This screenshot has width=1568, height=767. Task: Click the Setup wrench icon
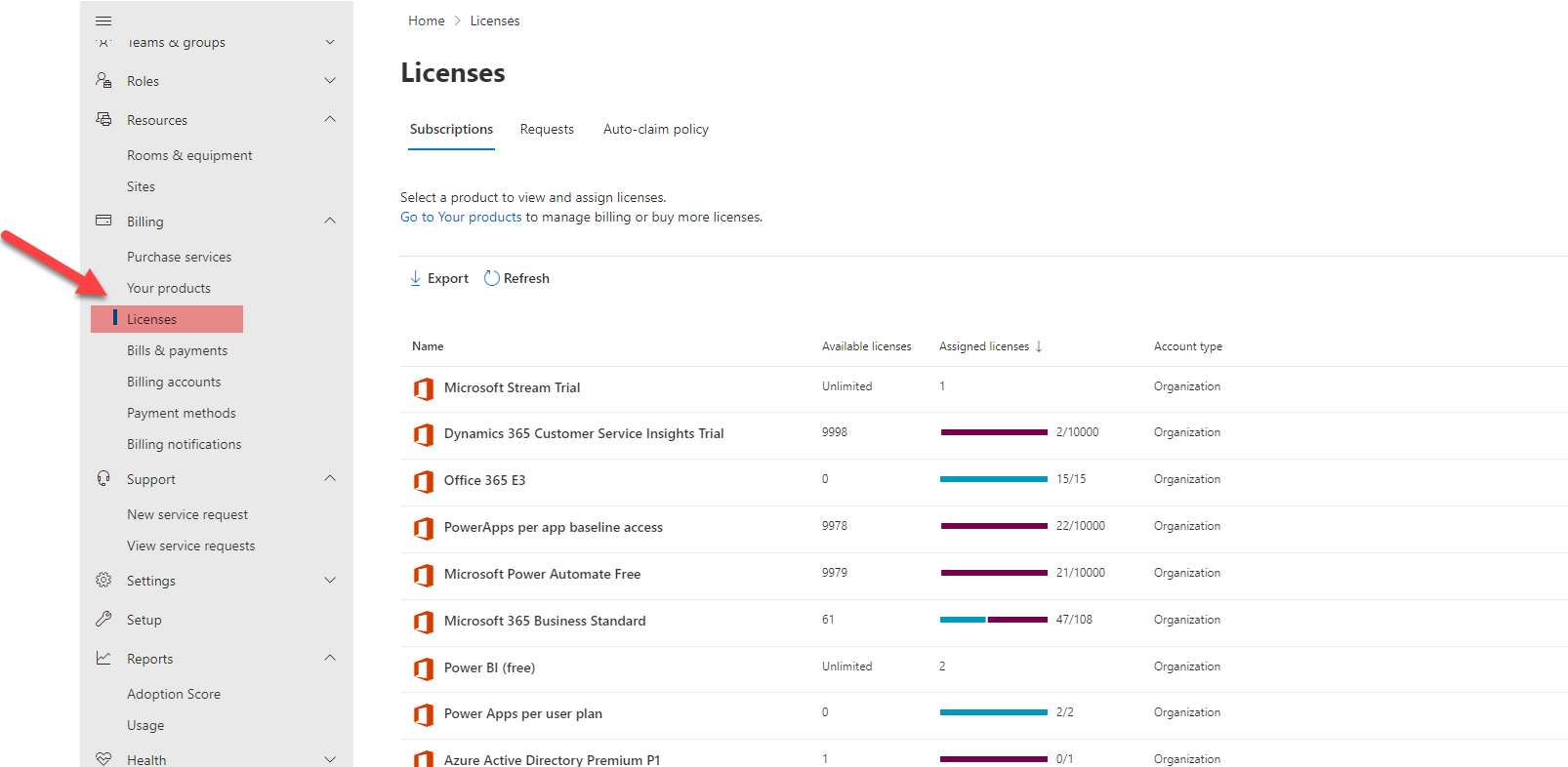coord(103,619)
